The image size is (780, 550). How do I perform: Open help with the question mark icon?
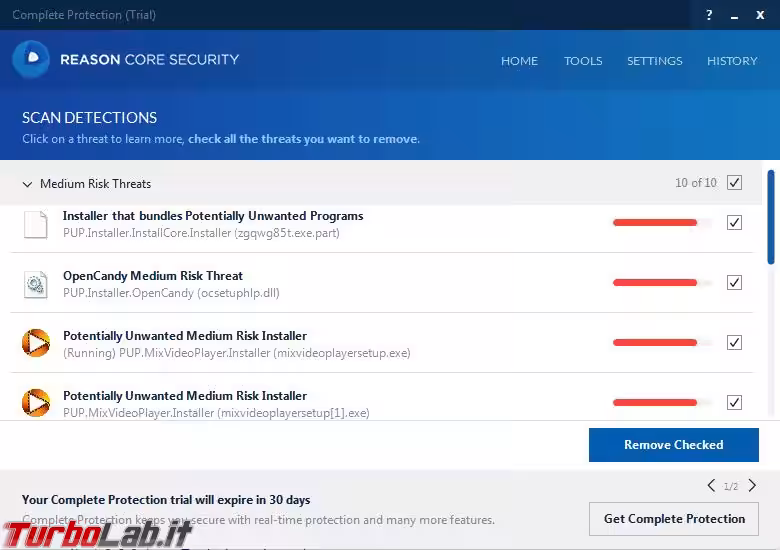[709, 15]
